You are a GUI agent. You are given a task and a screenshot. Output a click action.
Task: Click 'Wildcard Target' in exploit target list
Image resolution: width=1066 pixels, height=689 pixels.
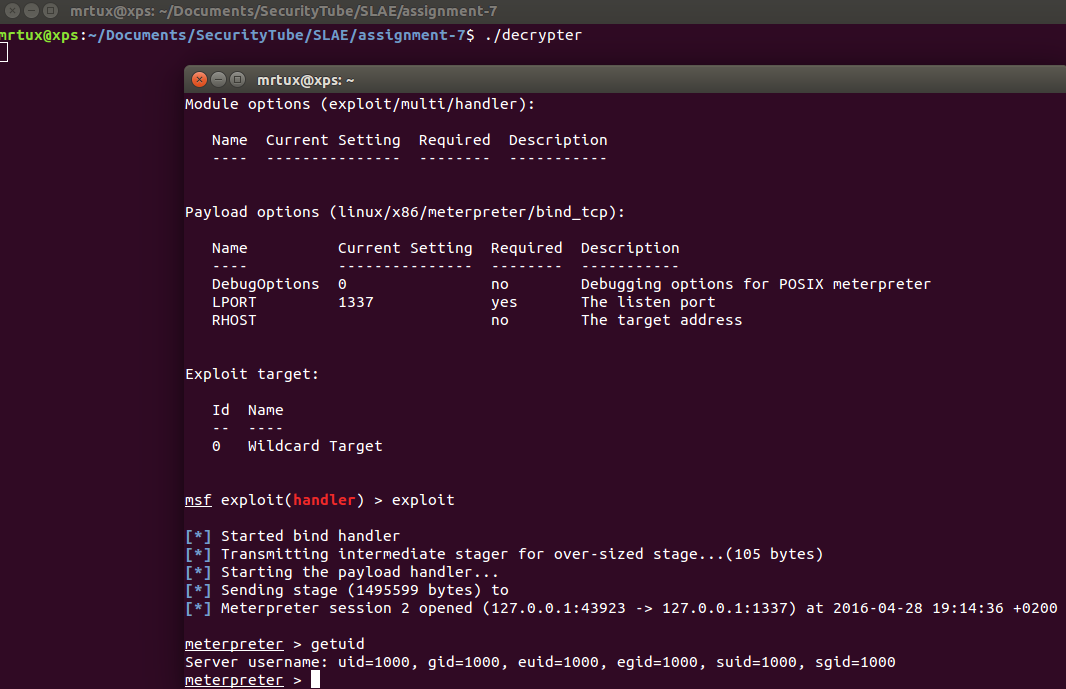315,446
